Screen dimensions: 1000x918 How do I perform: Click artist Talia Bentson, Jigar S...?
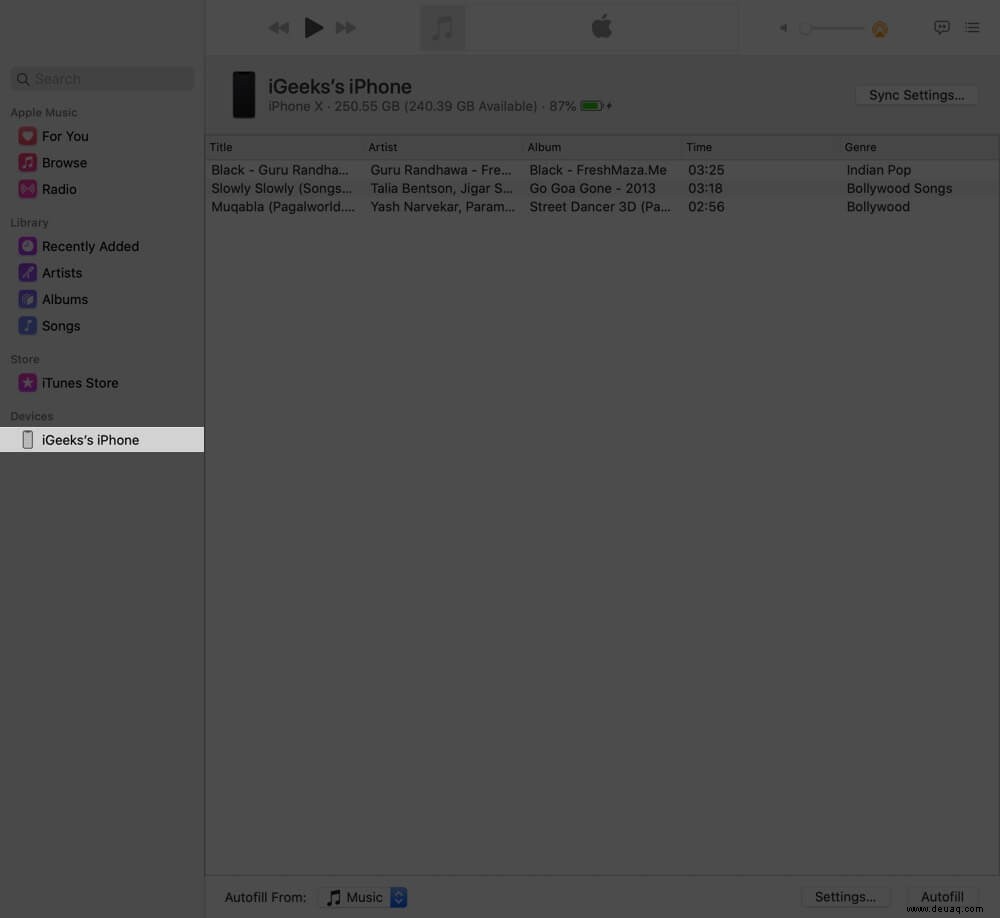441,188
